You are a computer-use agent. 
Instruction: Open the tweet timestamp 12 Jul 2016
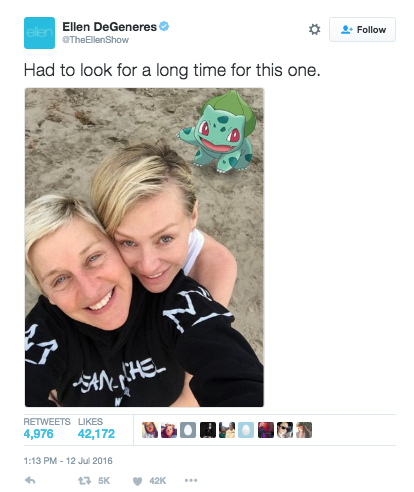click(x=68, y=461)
